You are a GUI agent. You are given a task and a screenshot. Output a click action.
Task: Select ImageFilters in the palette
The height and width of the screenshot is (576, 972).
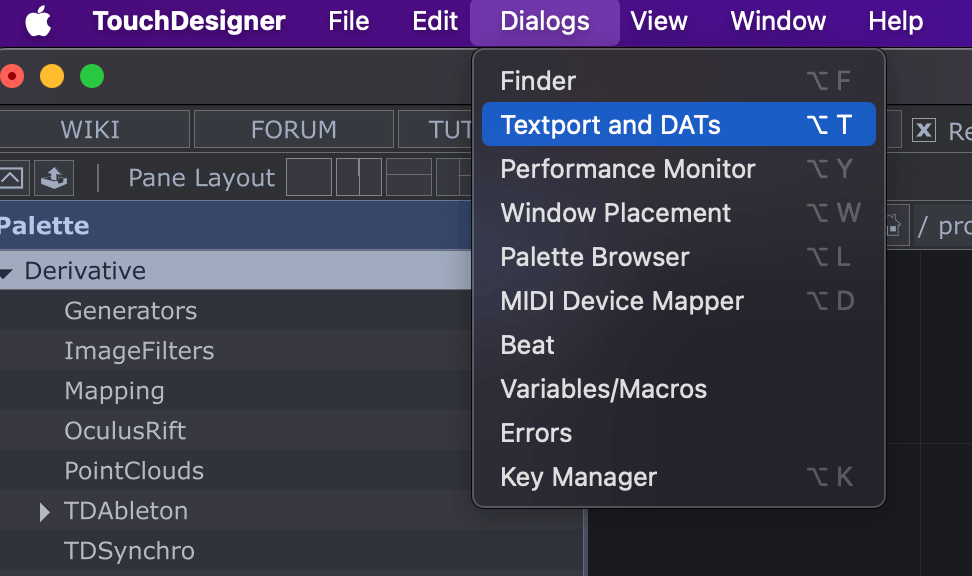[x=139, y=351]
